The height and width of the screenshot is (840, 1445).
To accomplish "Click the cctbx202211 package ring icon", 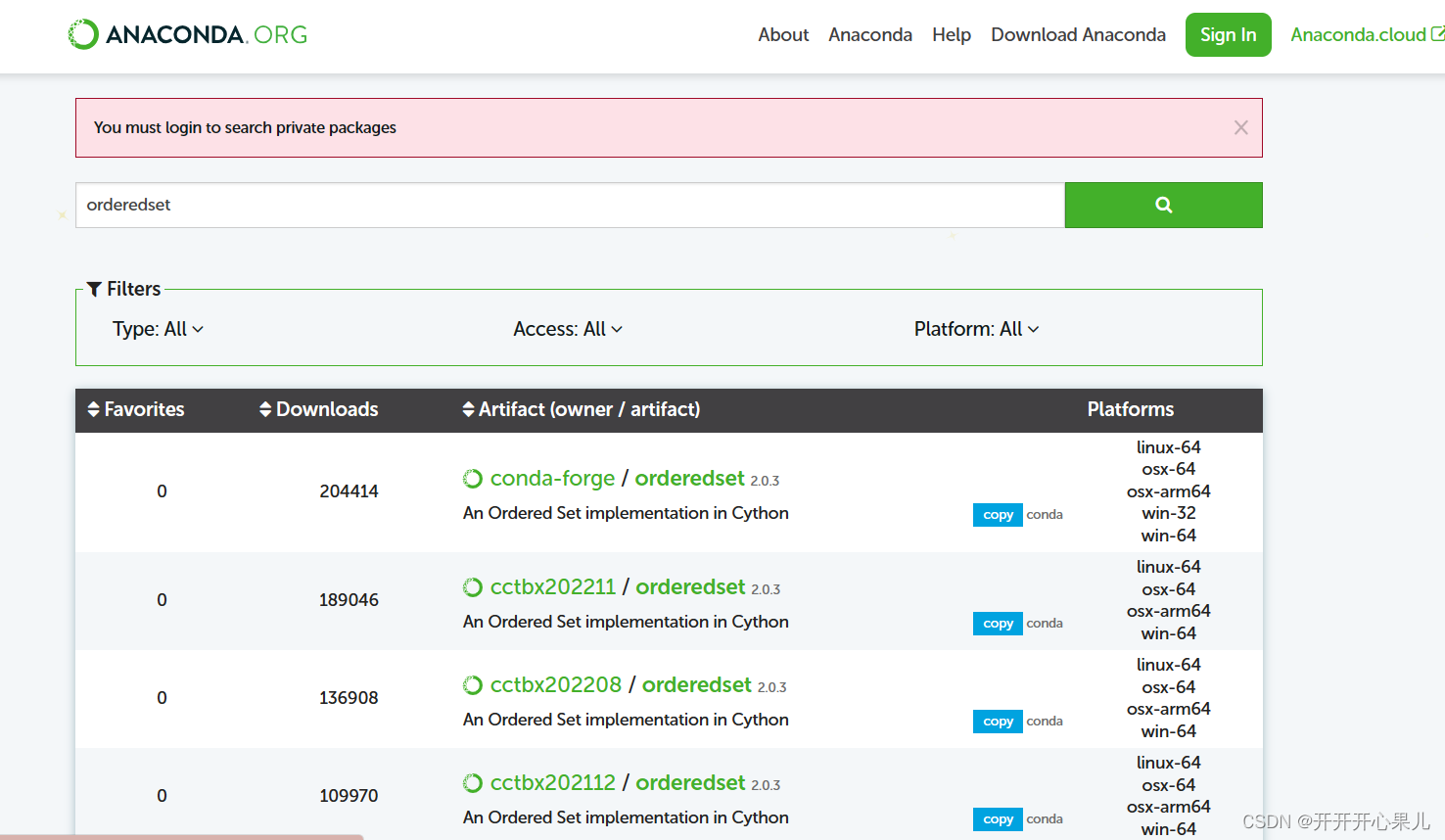I will click(473, 587).
